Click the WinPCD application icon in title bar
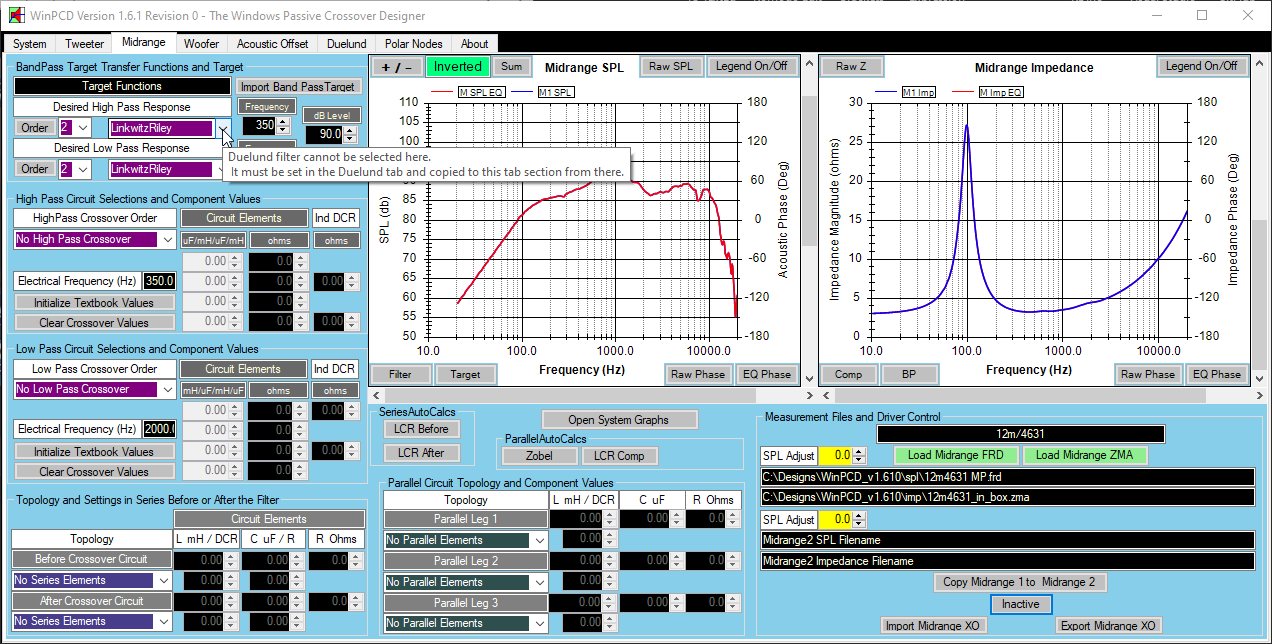1272x644 pixels. click(x=17, y=16)
